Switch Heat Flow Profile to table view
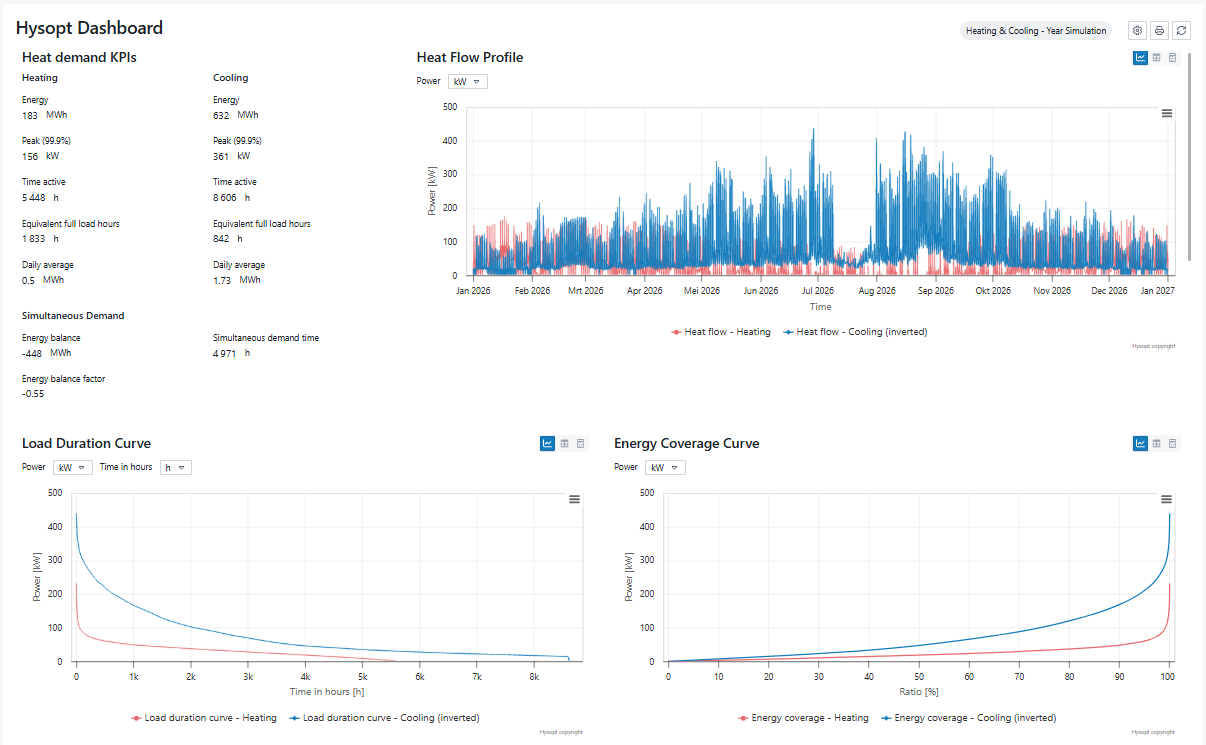The height and width of the screenshot is (745, 1206). pos(1156,58)
